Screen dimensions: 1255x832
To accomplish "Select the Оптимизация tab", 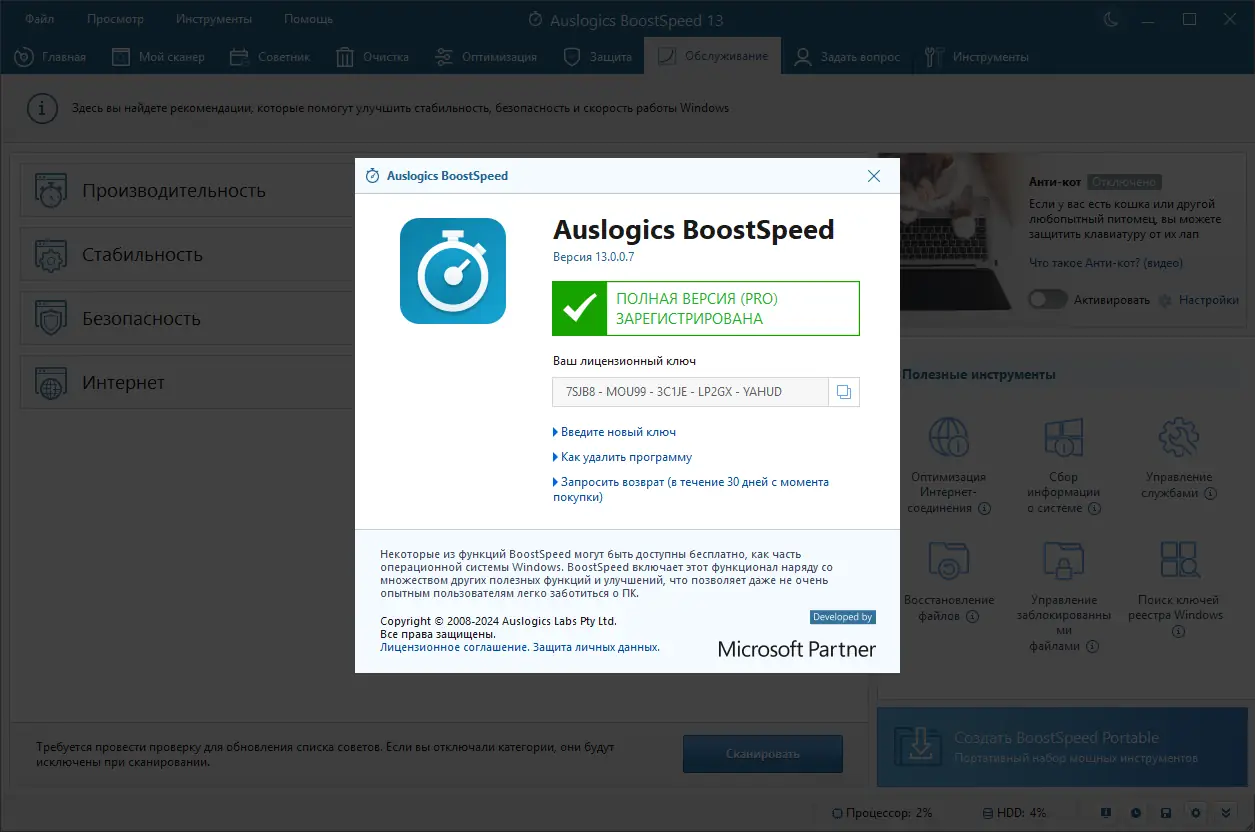I will point(486,57).
